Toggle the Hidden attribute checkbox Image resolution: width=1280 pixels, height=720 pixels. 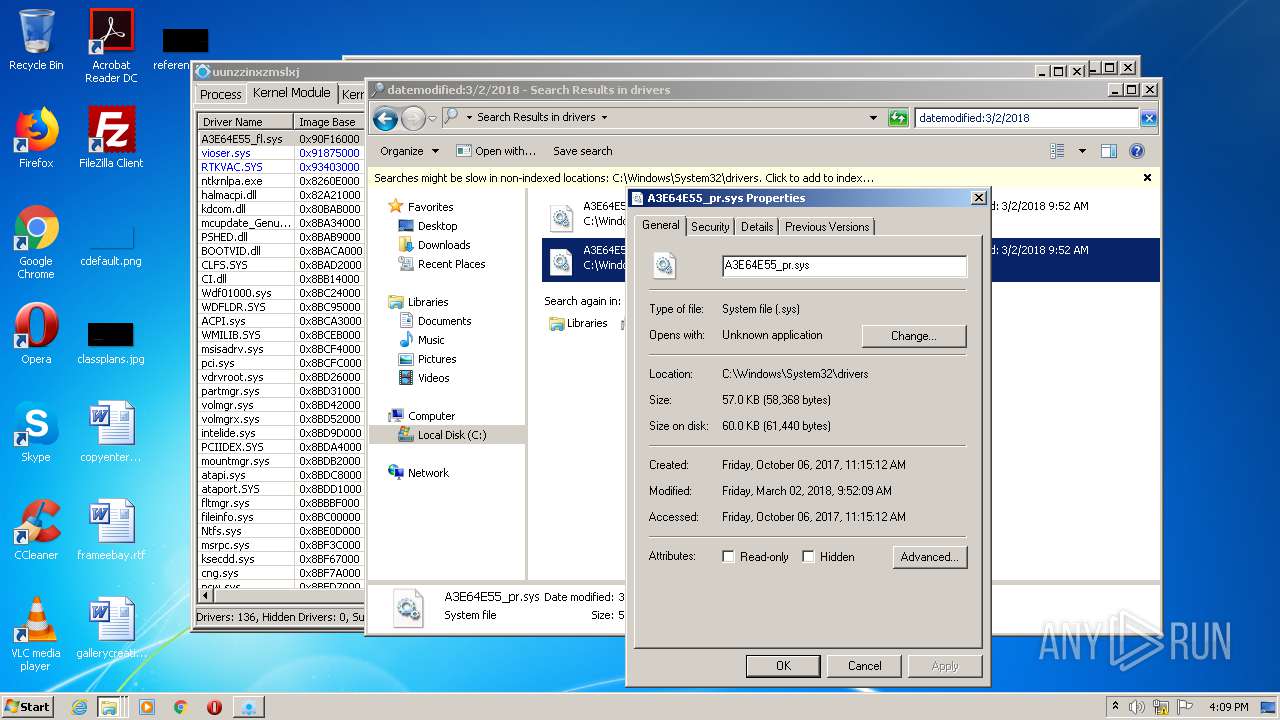click(x=808, y=557)
